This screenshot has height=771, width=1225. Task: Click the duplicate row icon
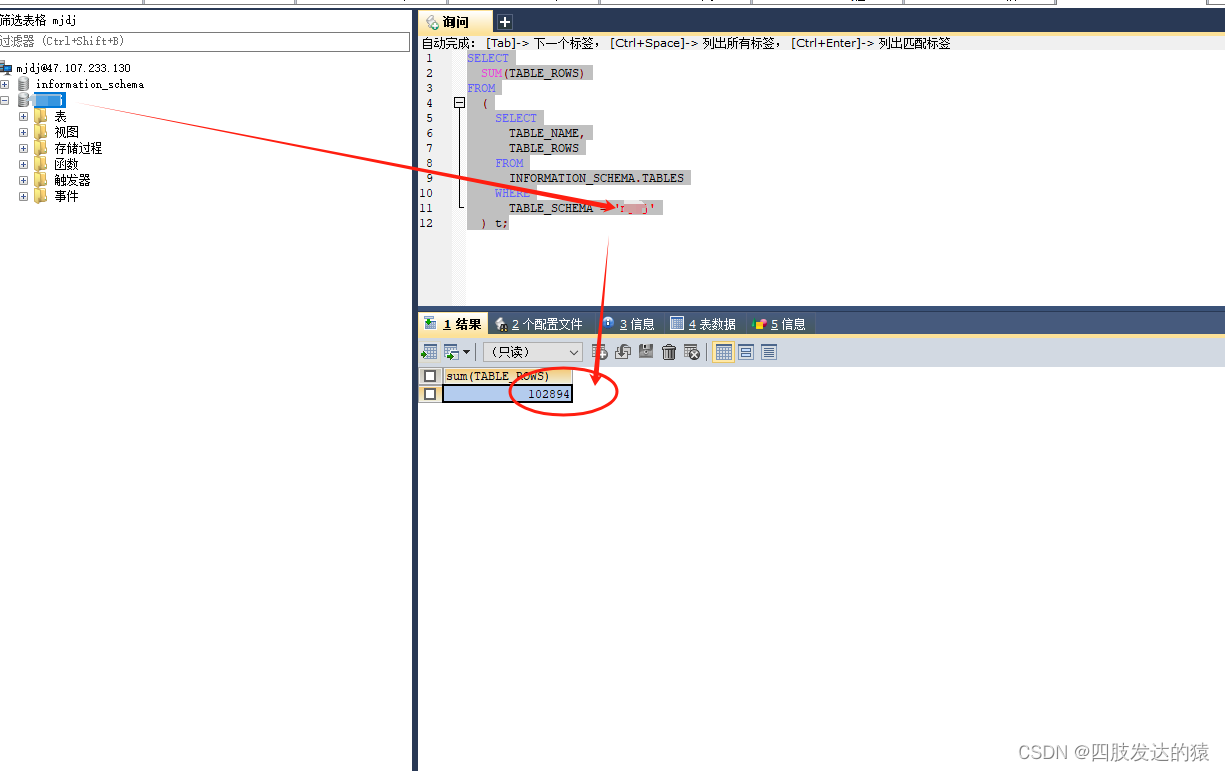point(622,352)
